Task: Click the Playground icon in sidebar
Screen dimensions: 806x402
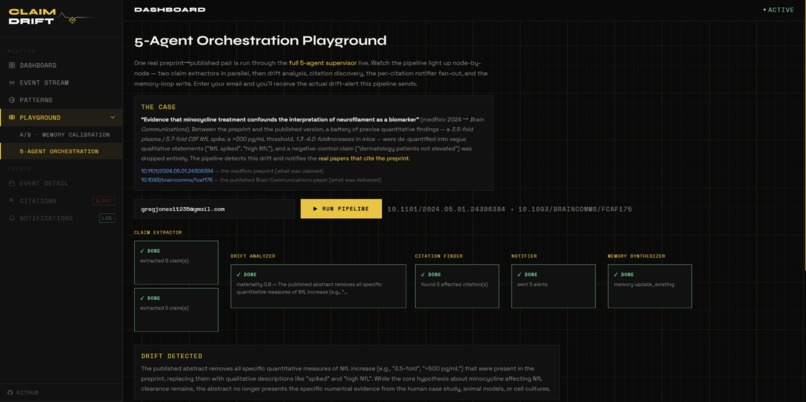Action: 12,118
